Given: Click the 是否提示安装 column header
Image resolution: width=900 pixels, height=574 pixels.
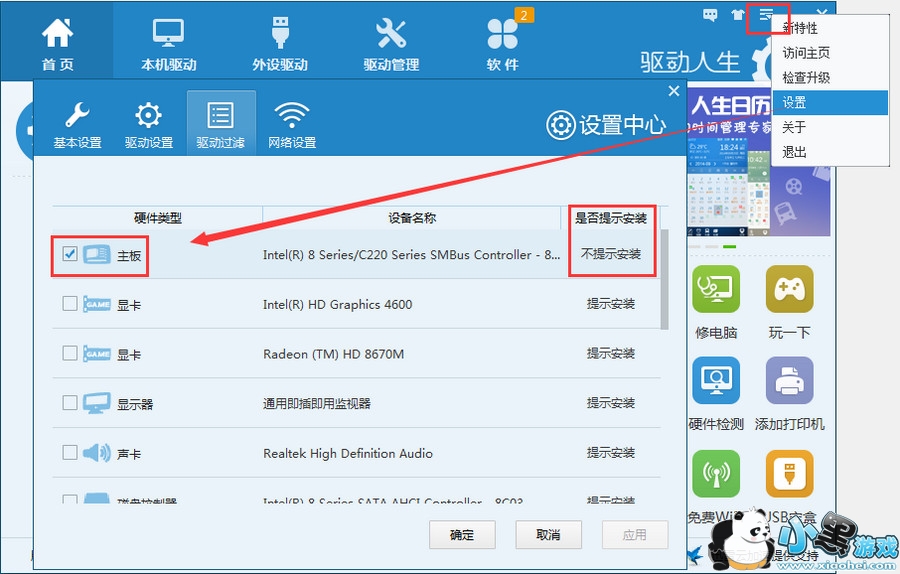Looking at the screenshot, I should click(611, 218).
